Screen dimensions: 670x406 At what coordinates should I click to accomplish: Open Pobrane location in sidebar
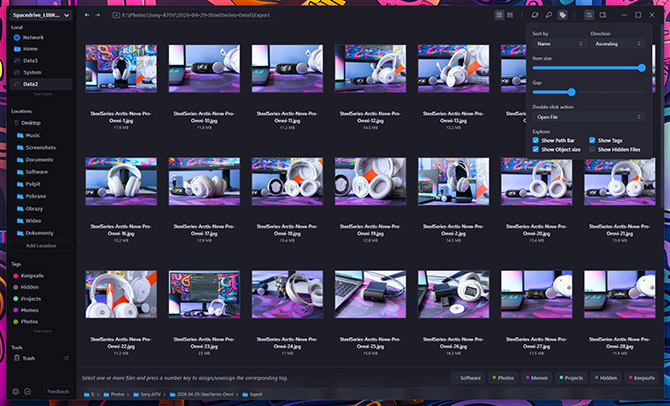41,196
